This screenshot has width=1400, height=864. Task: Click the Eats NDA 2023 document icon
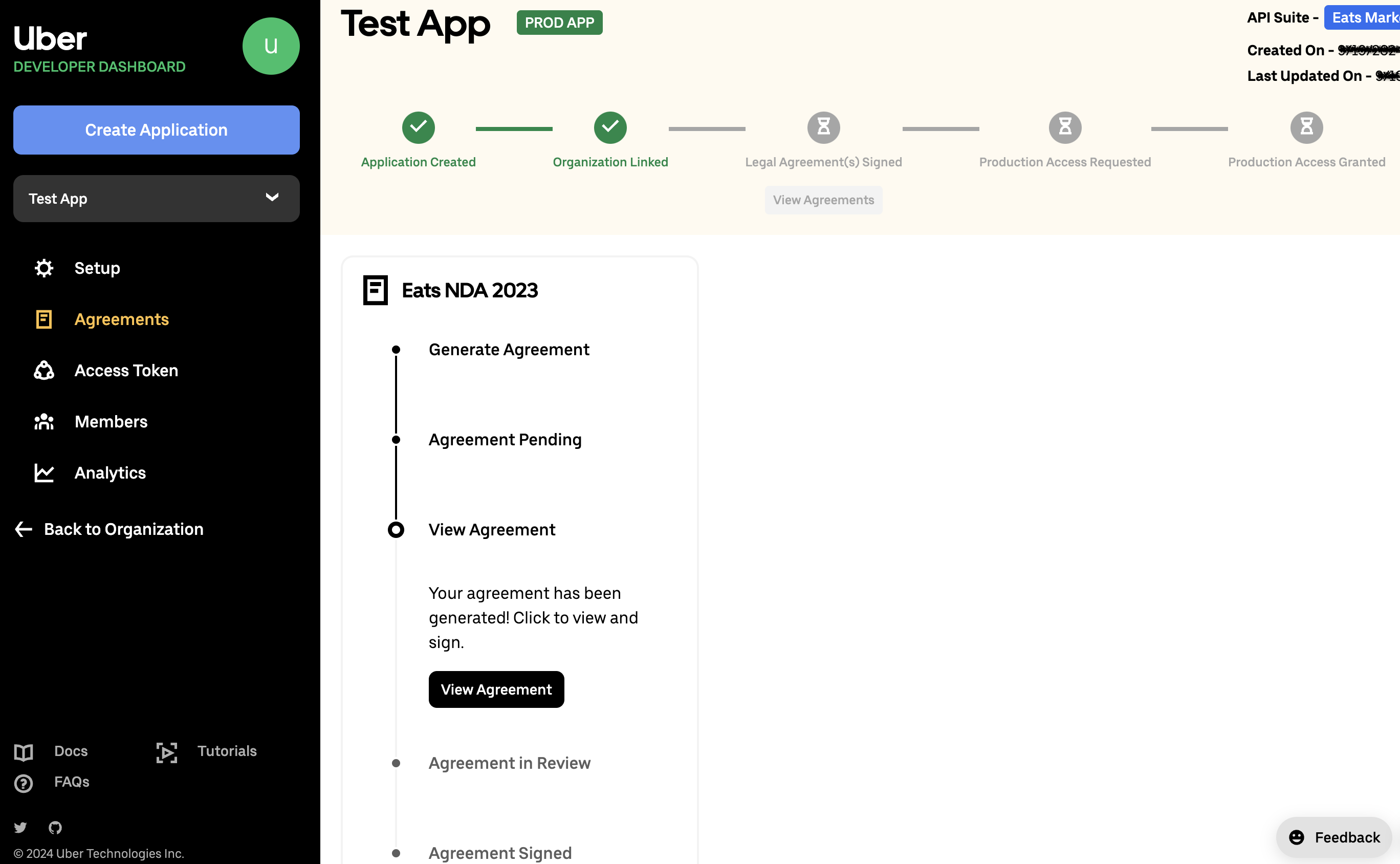376,290
